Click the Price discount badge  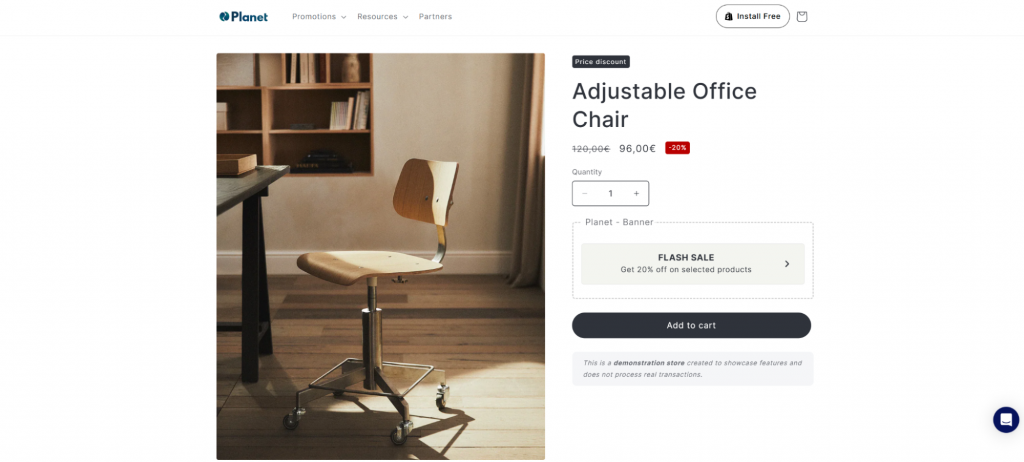pyautogui.click(x=601, y=61)
